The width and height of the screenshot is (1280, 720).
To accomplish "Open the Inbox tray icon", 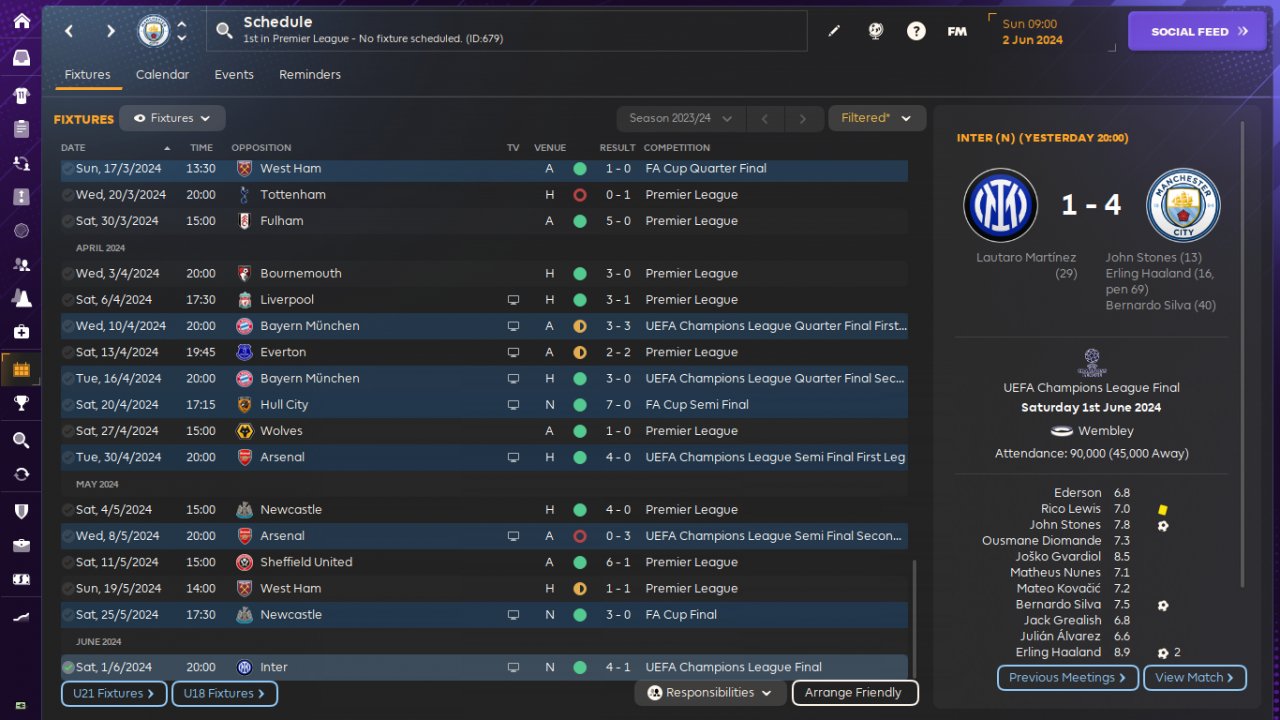I will 21,57.
